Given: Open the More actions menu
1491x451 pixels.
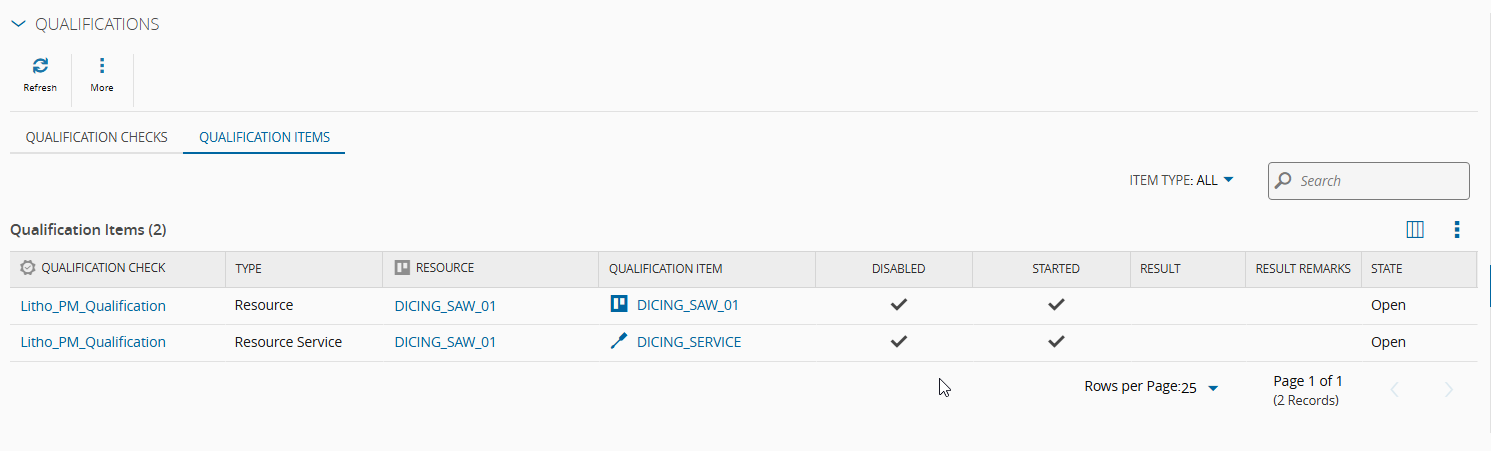Looking at the screenshot, I should [x=101, y=66].
